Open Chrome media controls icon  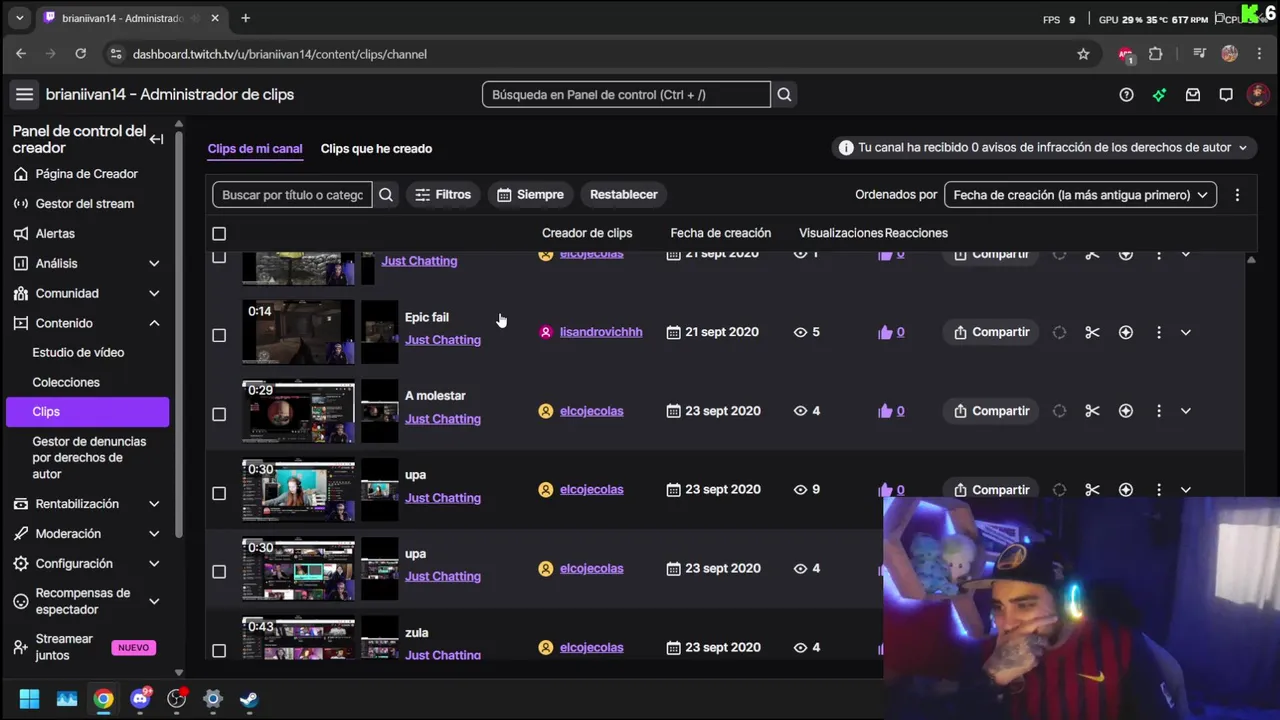[1199, 54]
